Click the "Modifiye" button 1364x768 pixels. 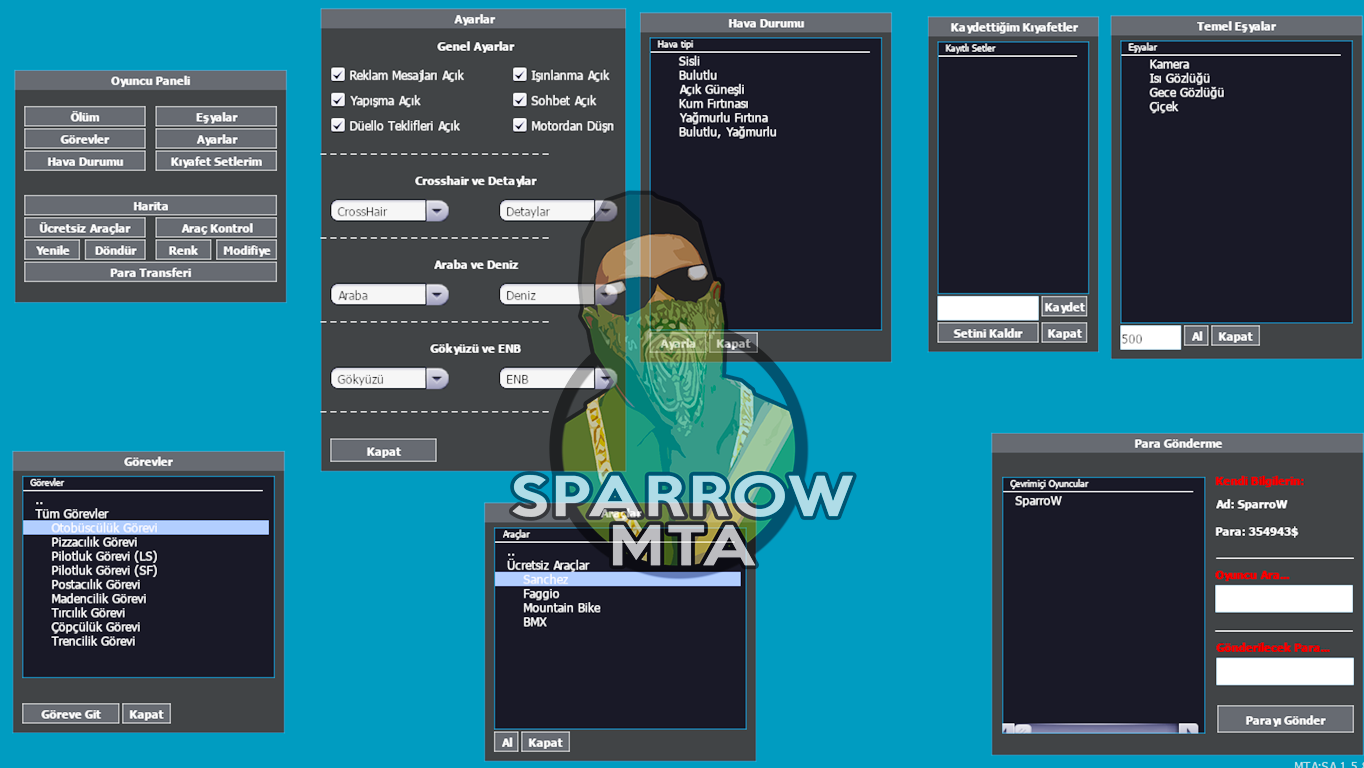click(x=246, y=250)
